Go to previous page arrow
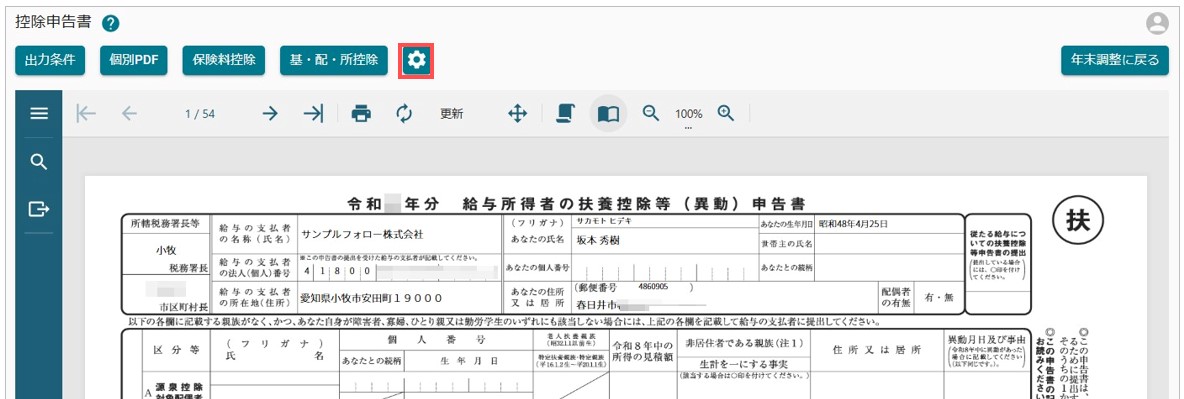The width and height of the screenshot is (1184, 399). click(129, 113)
